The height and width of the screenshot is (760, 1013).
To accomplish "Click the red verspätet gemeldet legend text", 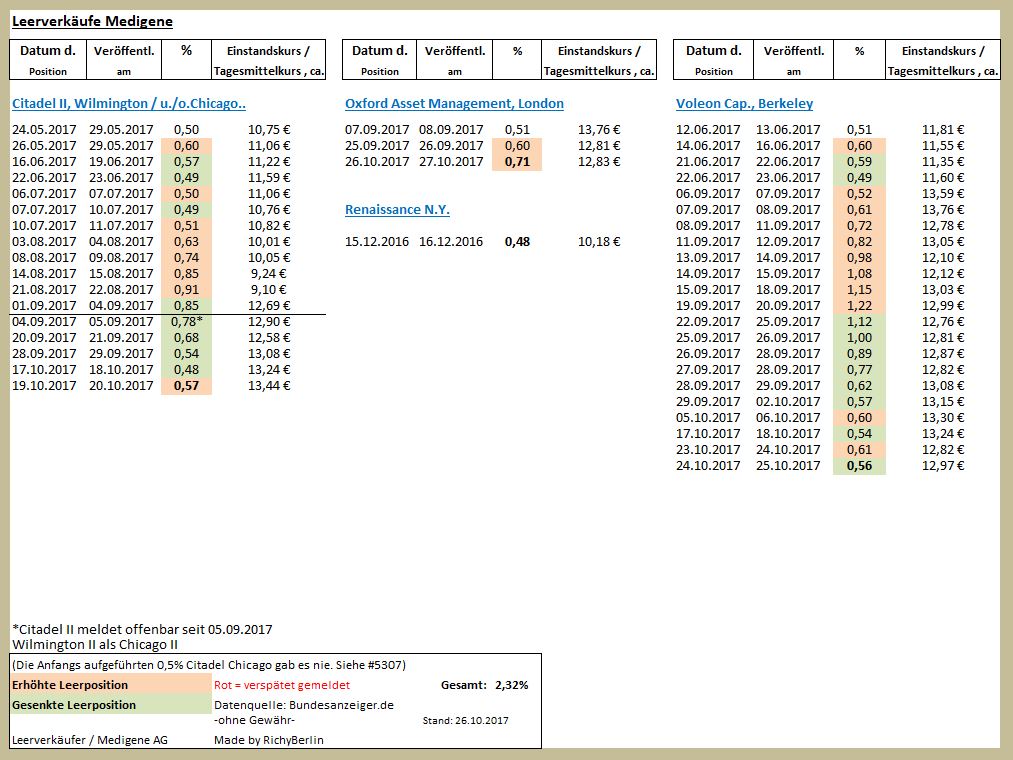I will [x=284, y=684].
